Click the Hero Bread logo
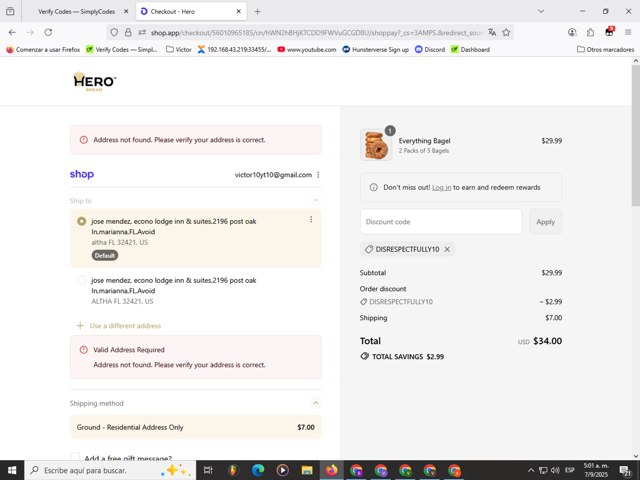 (95, 81)
